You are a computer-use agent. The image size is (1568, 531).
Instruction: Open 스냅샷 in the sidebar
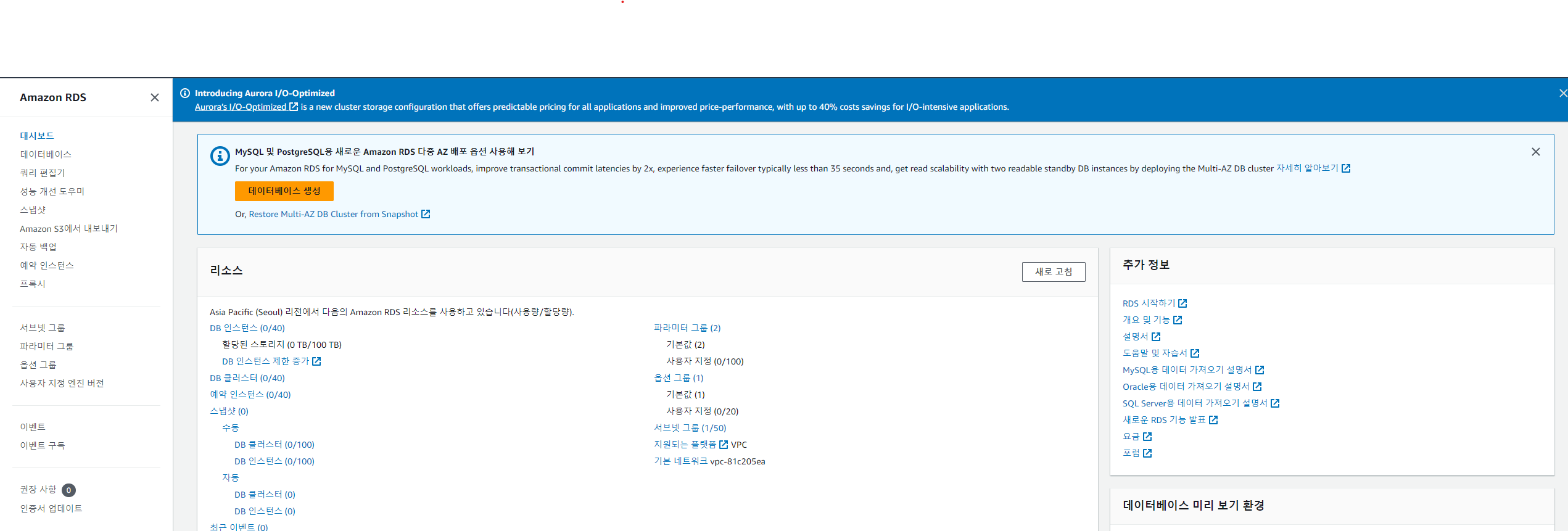coord(33,210)
